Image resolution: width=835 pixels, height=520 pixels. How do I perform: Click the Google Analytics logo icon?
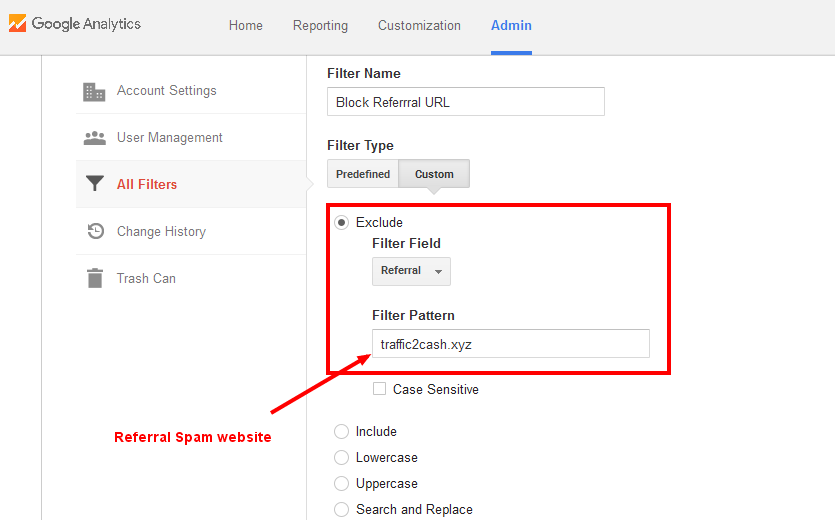[x=17, y=23]
